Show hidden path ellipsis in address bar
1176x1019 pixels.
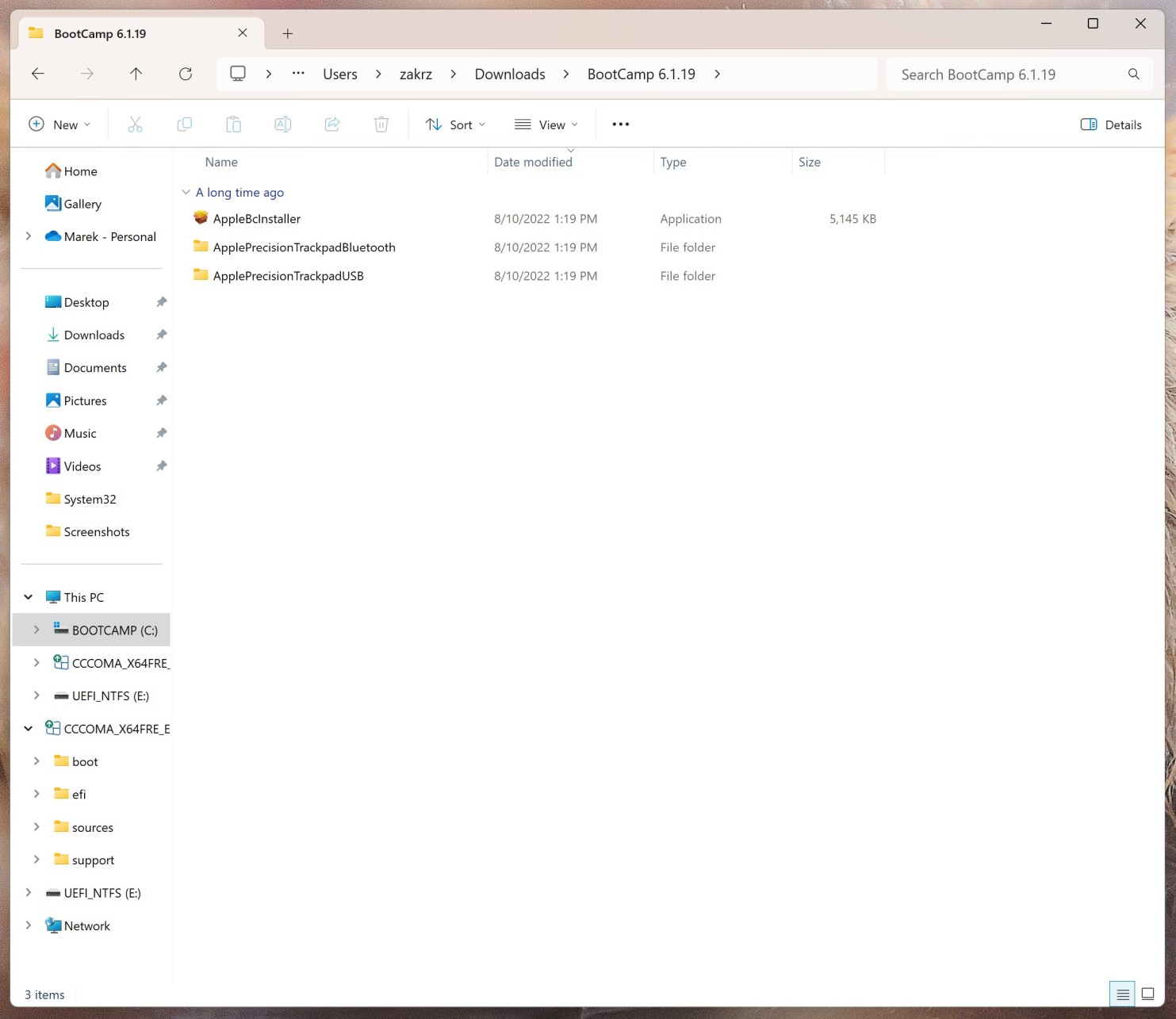(298, 74)
